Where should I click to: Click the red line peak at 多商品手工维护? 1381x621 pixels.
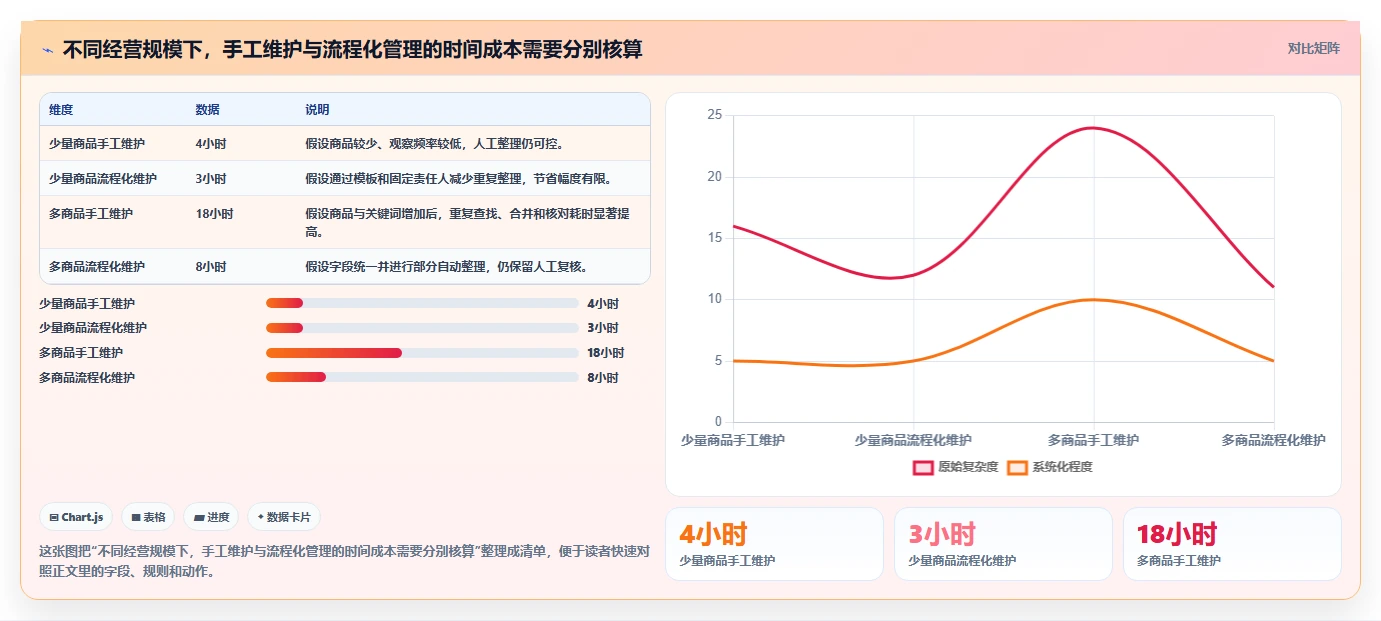[x=1093, y=128]
